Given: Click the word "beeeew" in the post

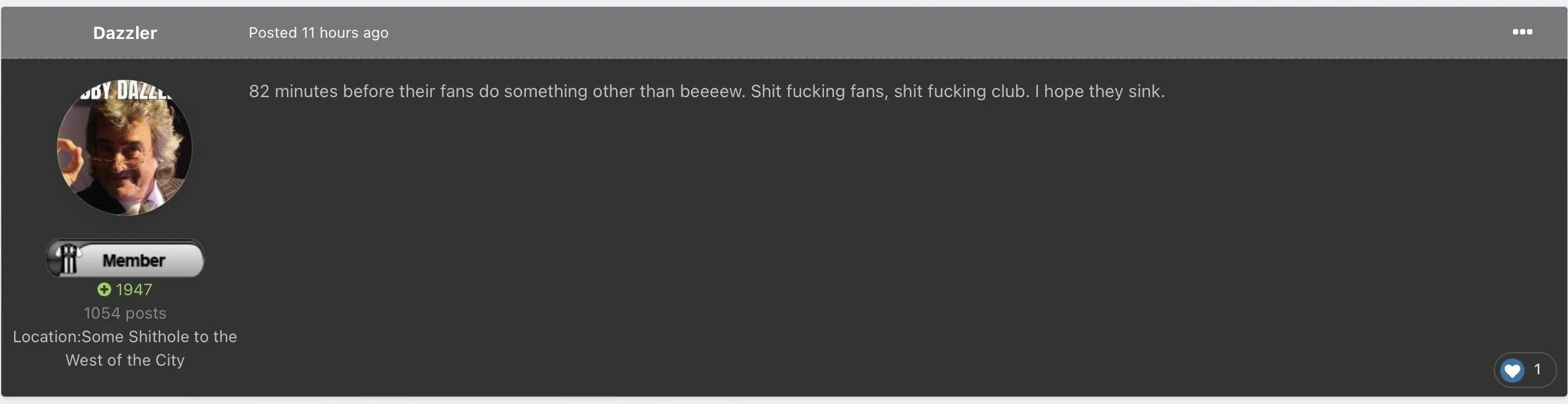Looking at the screenshot, I should point(711,92).
